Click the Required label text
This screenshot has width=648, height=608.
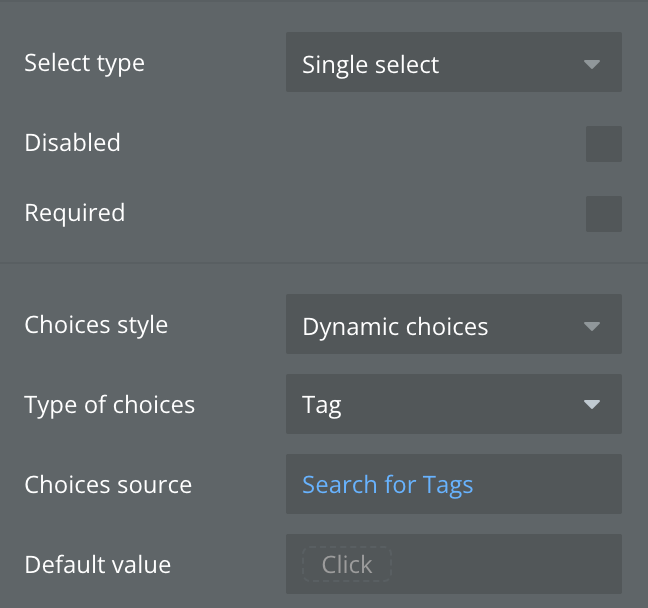tap(74, 213)
